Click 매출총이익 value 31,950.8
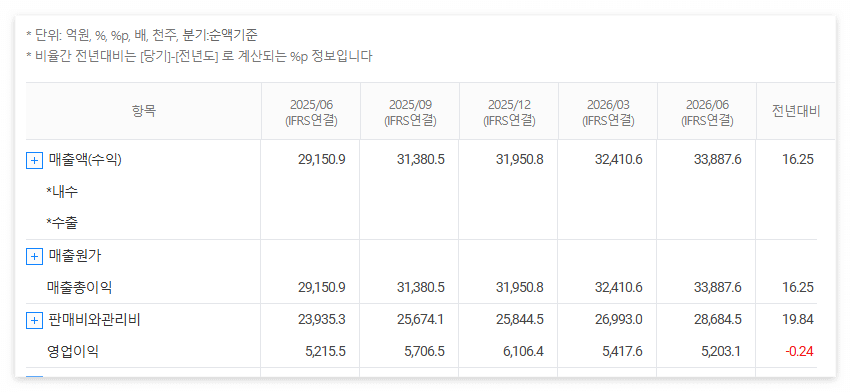This screenshot has width=851, height=392. [x=520, y=287]
